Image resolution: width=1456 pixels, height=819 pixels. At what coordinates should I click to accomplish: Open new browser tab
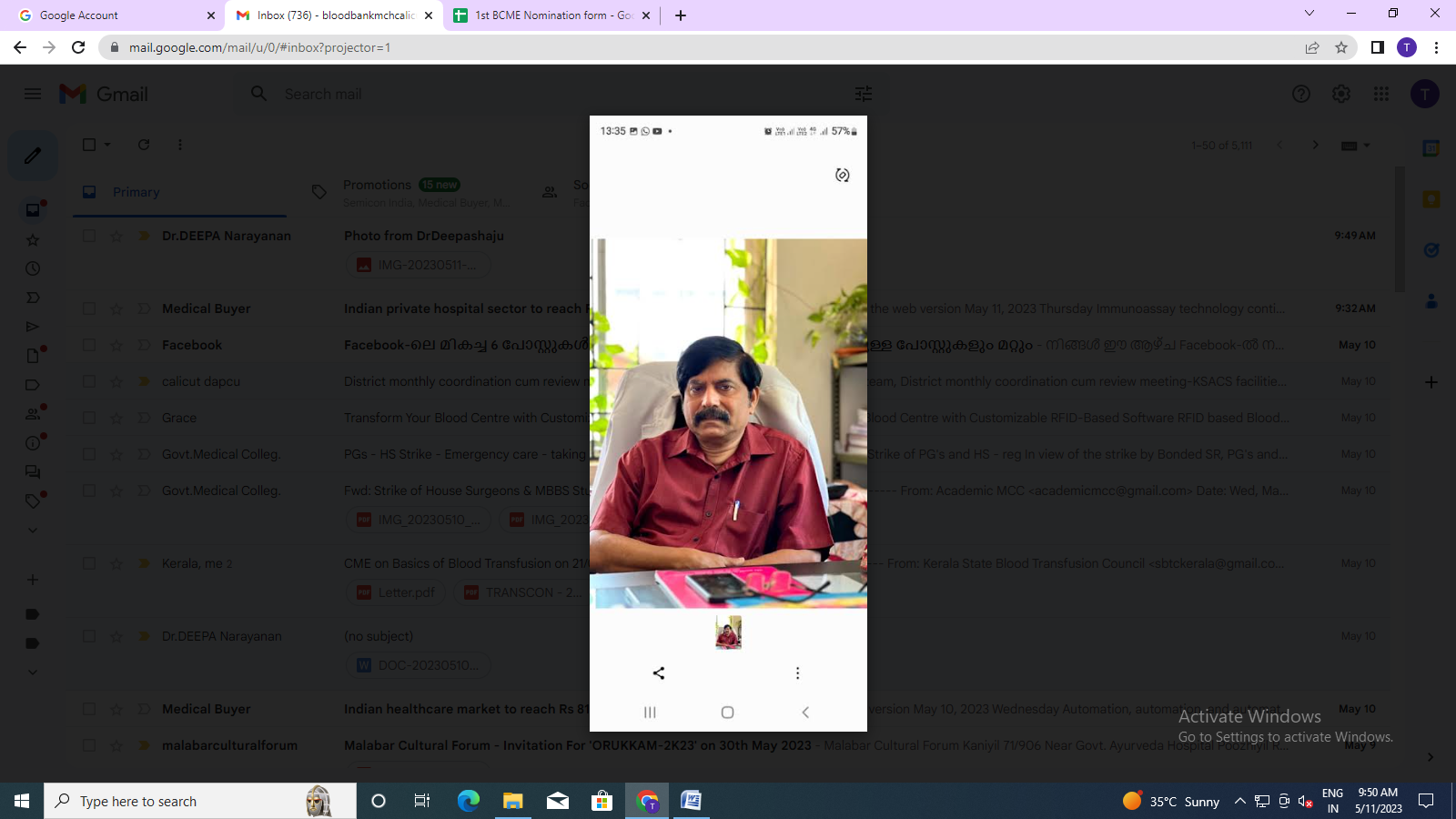point(681,15)
